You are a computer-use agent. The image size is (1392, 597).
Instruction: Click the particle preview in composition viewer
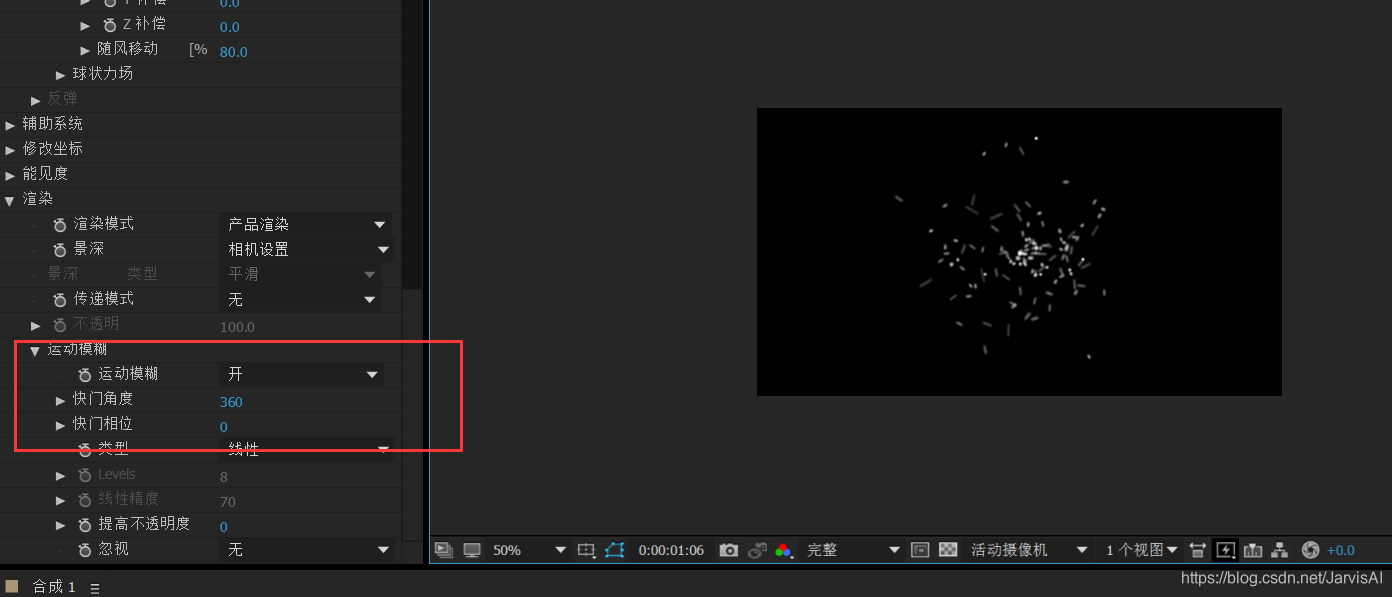1019,252
